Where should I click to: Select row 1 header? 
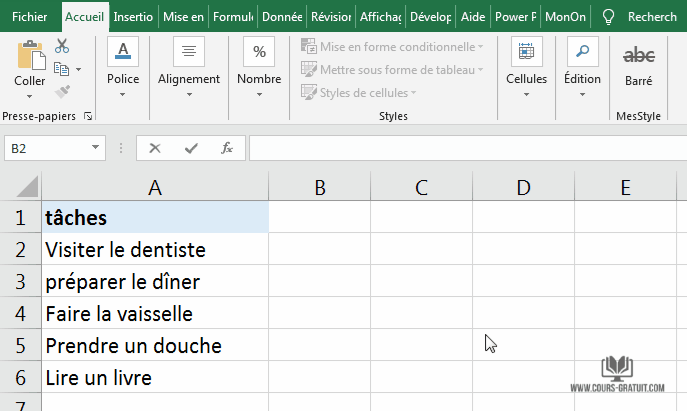21,217
